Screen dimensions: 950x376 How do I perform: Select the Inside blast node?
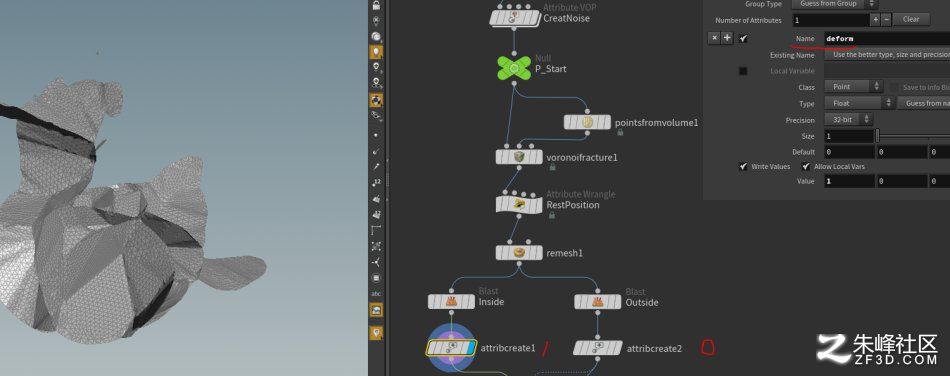pos(451,301)
